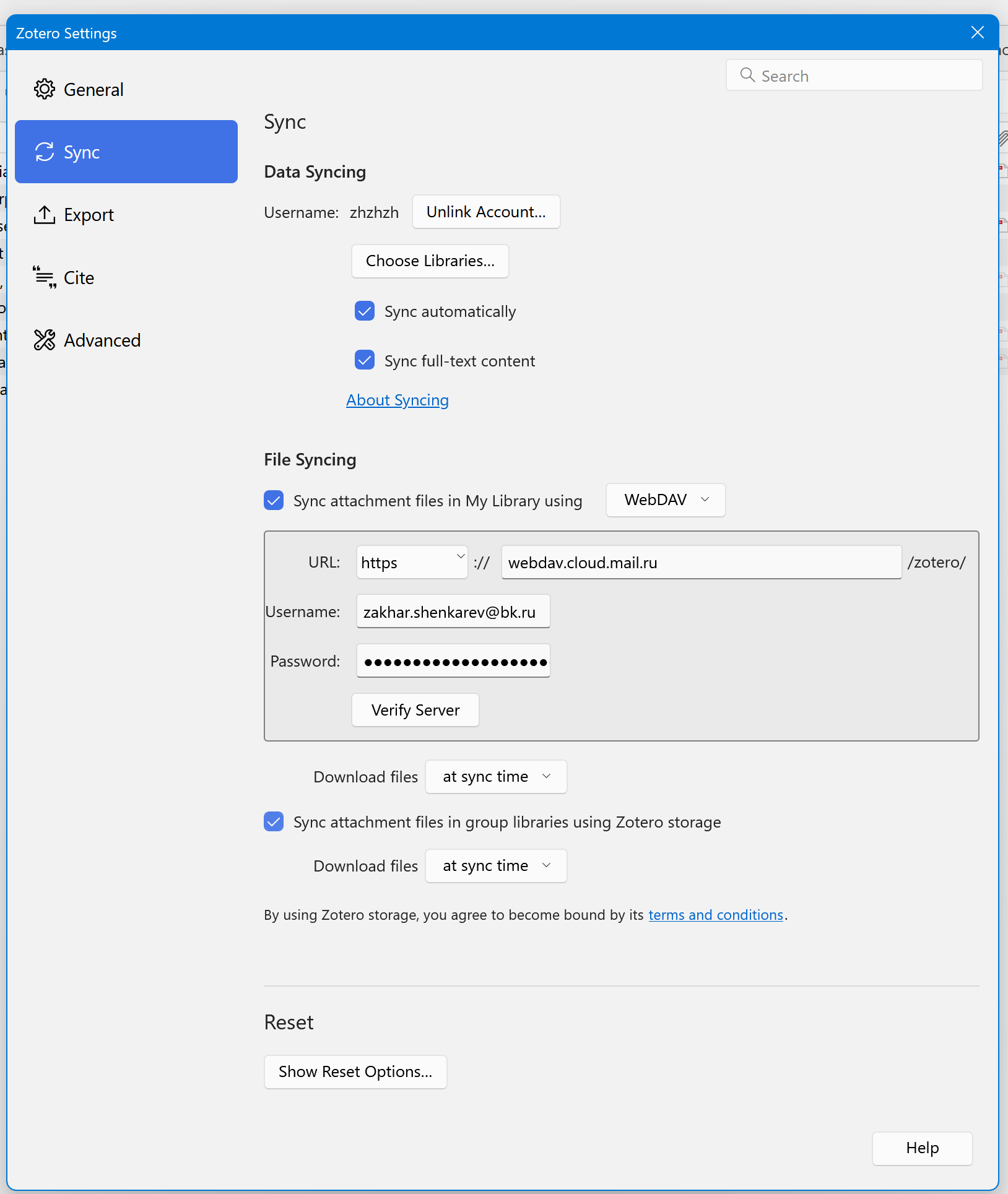Click the Reset section heading
This screenshot has width=1008, height=1194.
pos(289,1023)
